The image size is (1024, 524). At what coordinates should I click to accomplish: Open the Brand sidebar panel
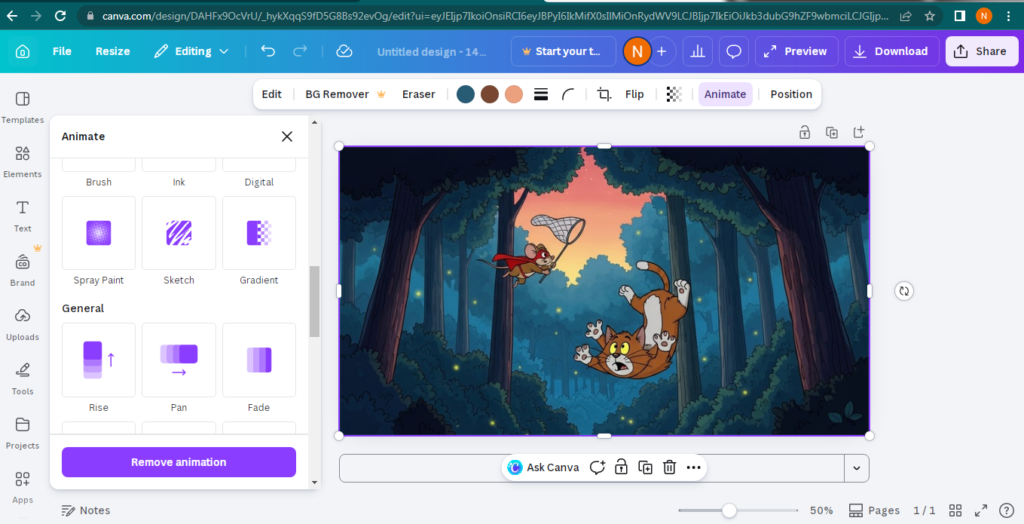(x=22, y=270)
